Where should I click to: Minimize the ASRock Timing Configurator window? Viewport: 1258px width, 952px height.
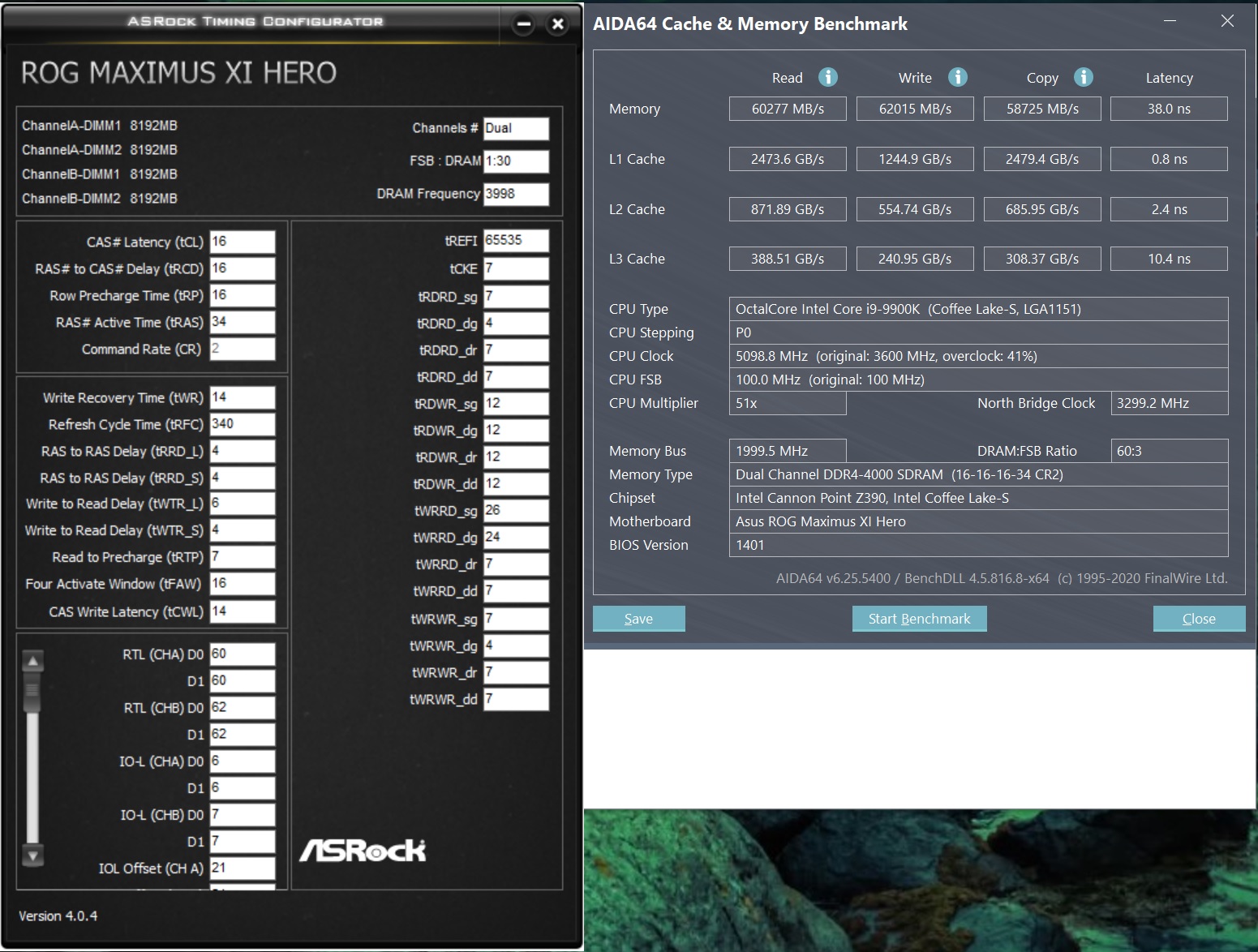[524, 24]
